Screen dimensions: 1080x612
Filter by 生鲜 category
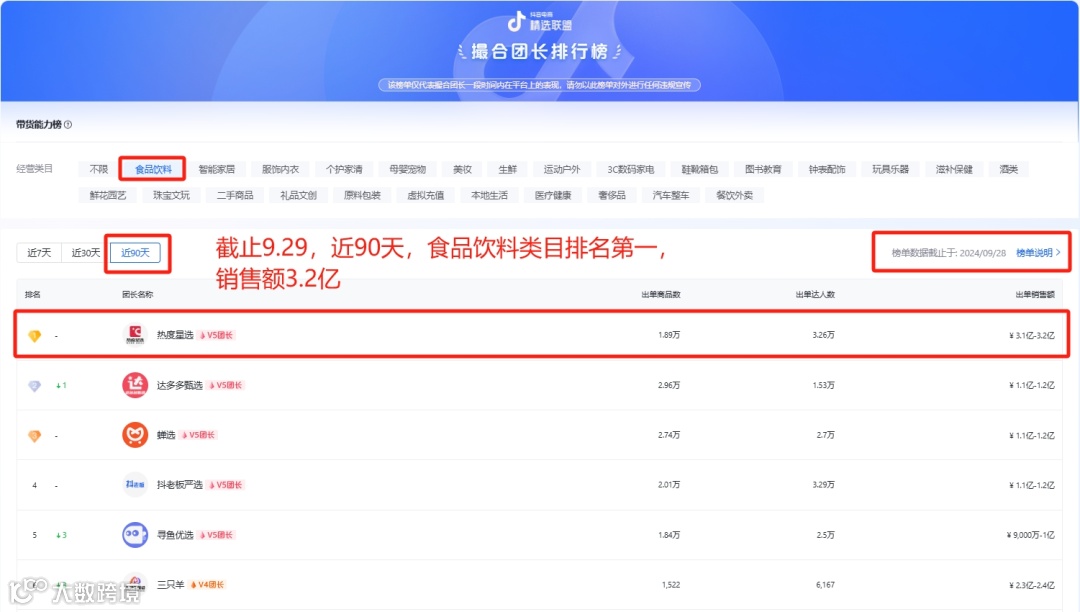point(508,169)
